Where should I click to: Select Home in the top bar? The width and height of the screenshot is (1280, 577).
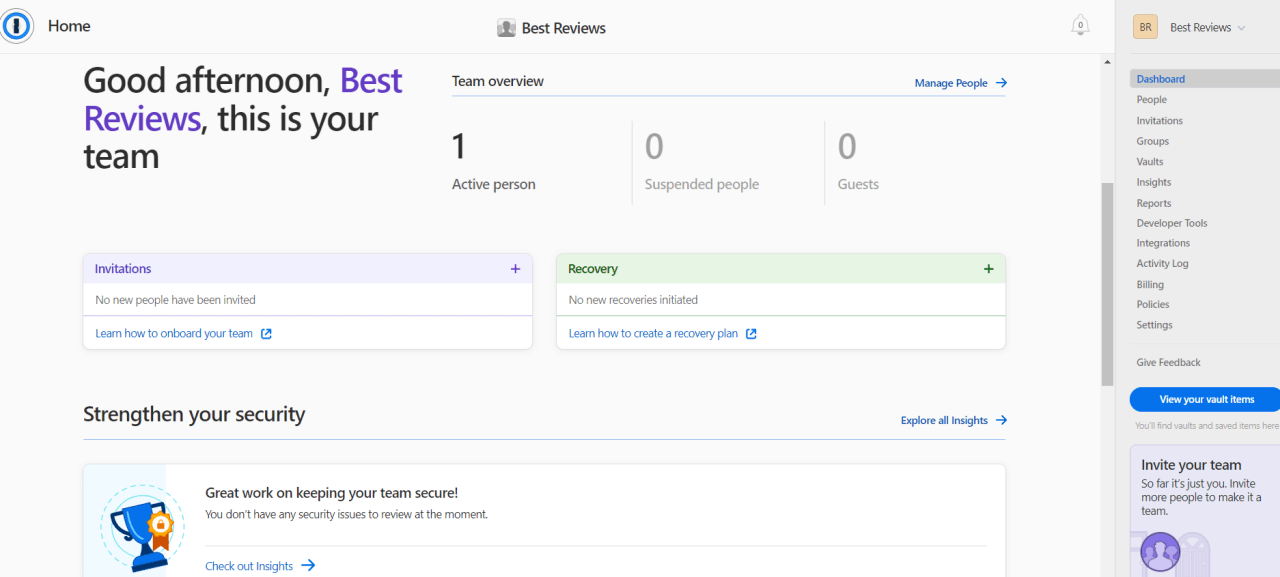pos(69,25)
